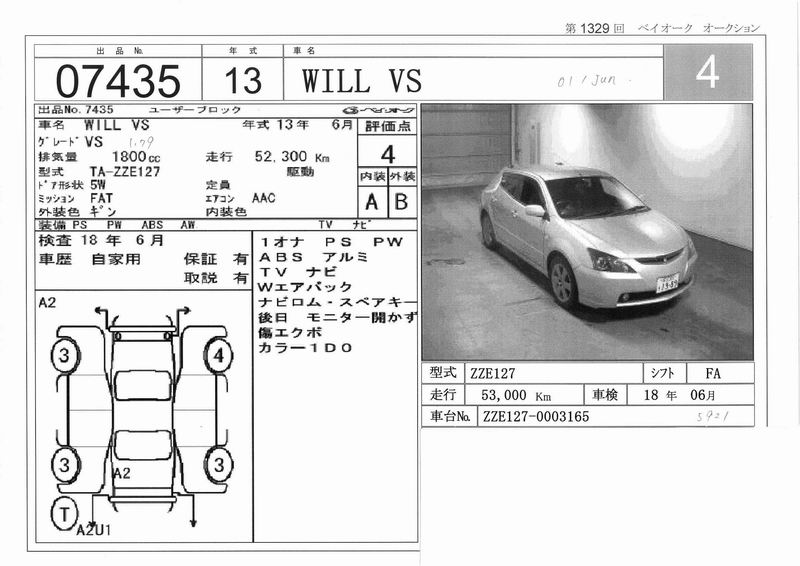The image size is (800, 566).
Task: Click the 取説 有 manual text
Action: (x=216, y=278)
